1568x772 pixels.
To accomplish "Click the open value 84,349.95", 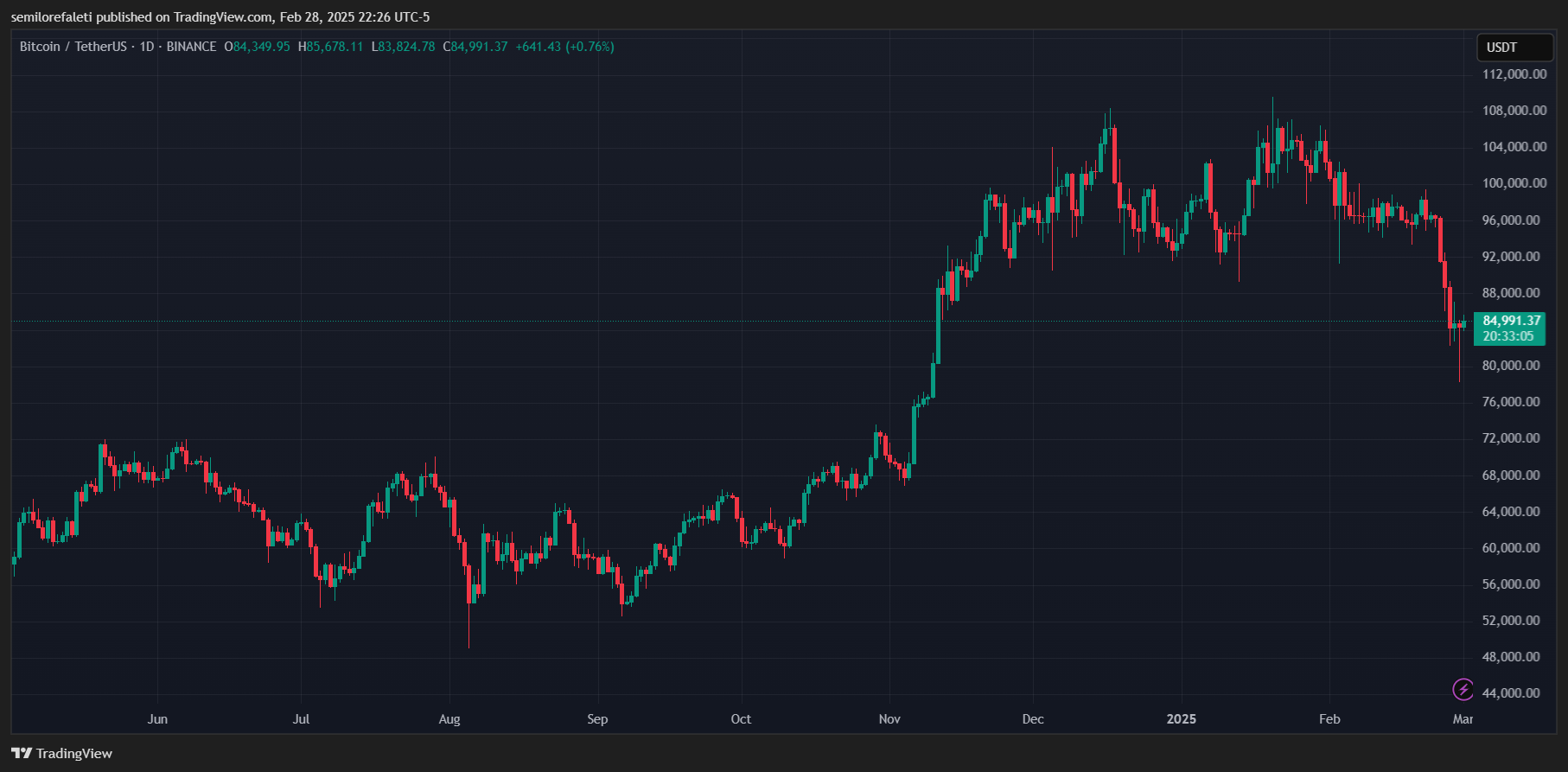I will [x=262, y=47].
